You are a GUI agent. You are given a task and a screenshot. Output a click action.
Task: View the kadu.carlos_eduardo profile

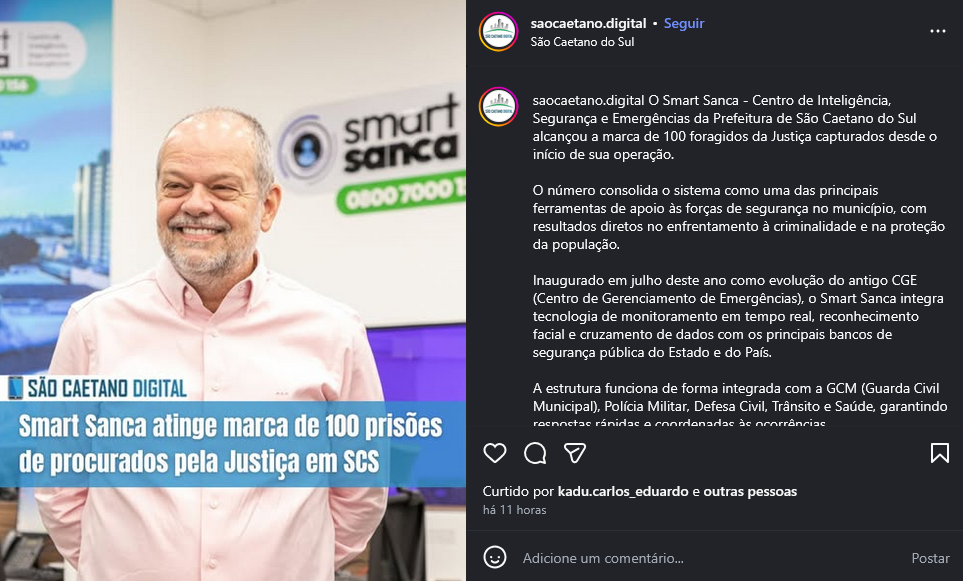pyautogui.click(x=623, y=491)
